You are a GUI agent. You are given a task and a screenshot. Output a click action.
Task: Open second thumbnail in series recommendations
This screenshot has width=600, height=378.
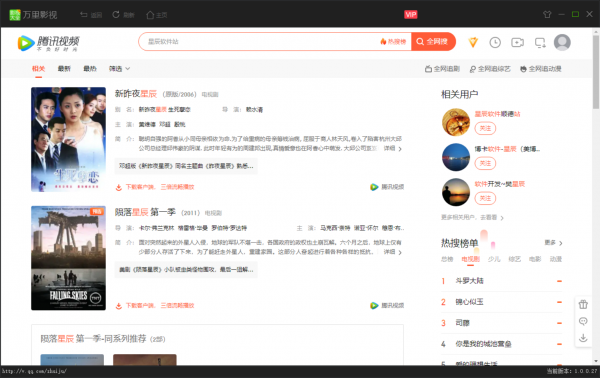click(145, 360)
